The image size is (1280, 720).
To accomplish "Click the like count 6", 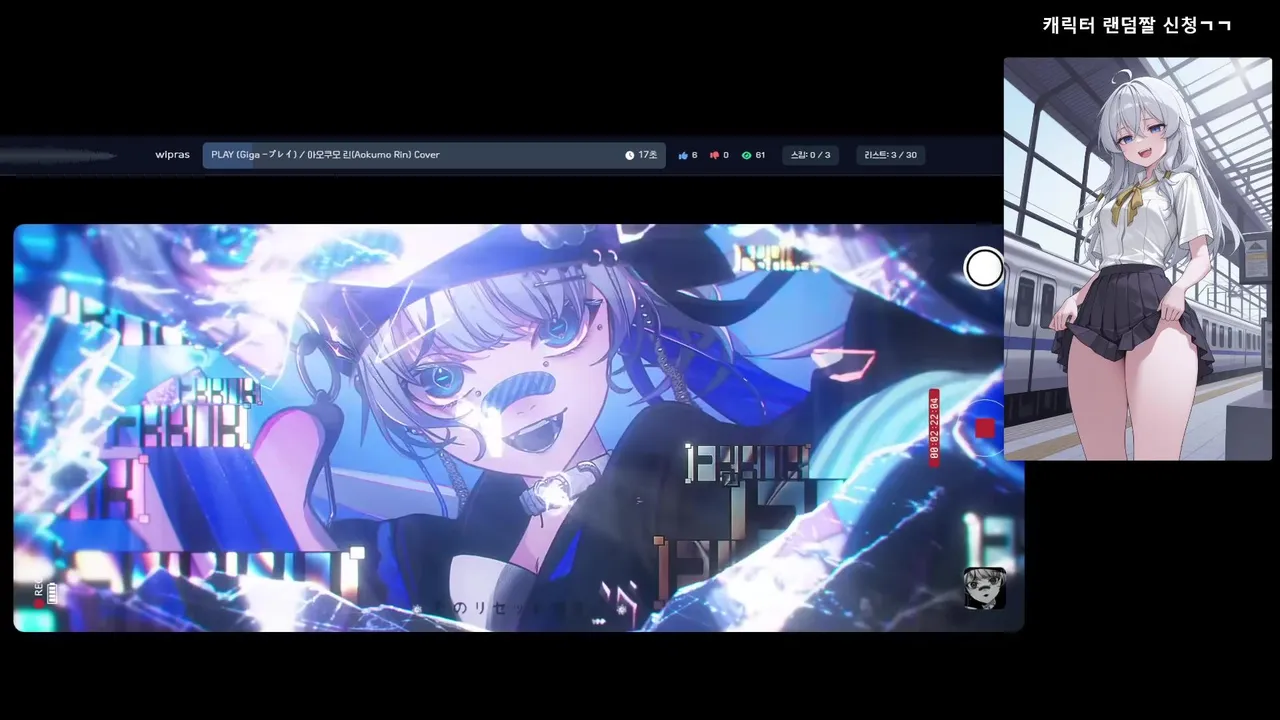I will tap(695, 155).
